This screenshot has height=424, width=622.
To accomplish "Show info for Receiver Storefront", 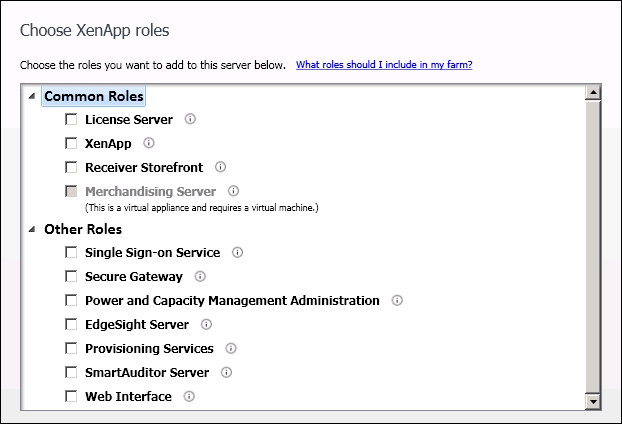I will coord(221,167).
